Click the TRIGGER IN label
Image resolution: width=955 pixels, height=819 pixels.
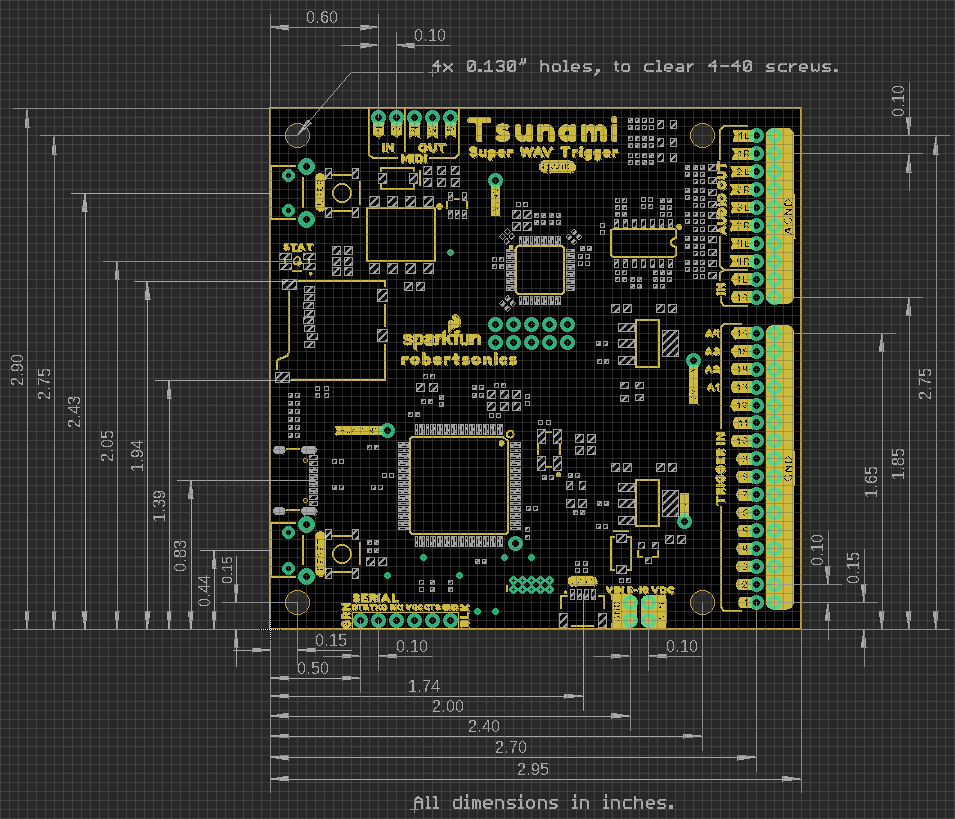(721, 469)
